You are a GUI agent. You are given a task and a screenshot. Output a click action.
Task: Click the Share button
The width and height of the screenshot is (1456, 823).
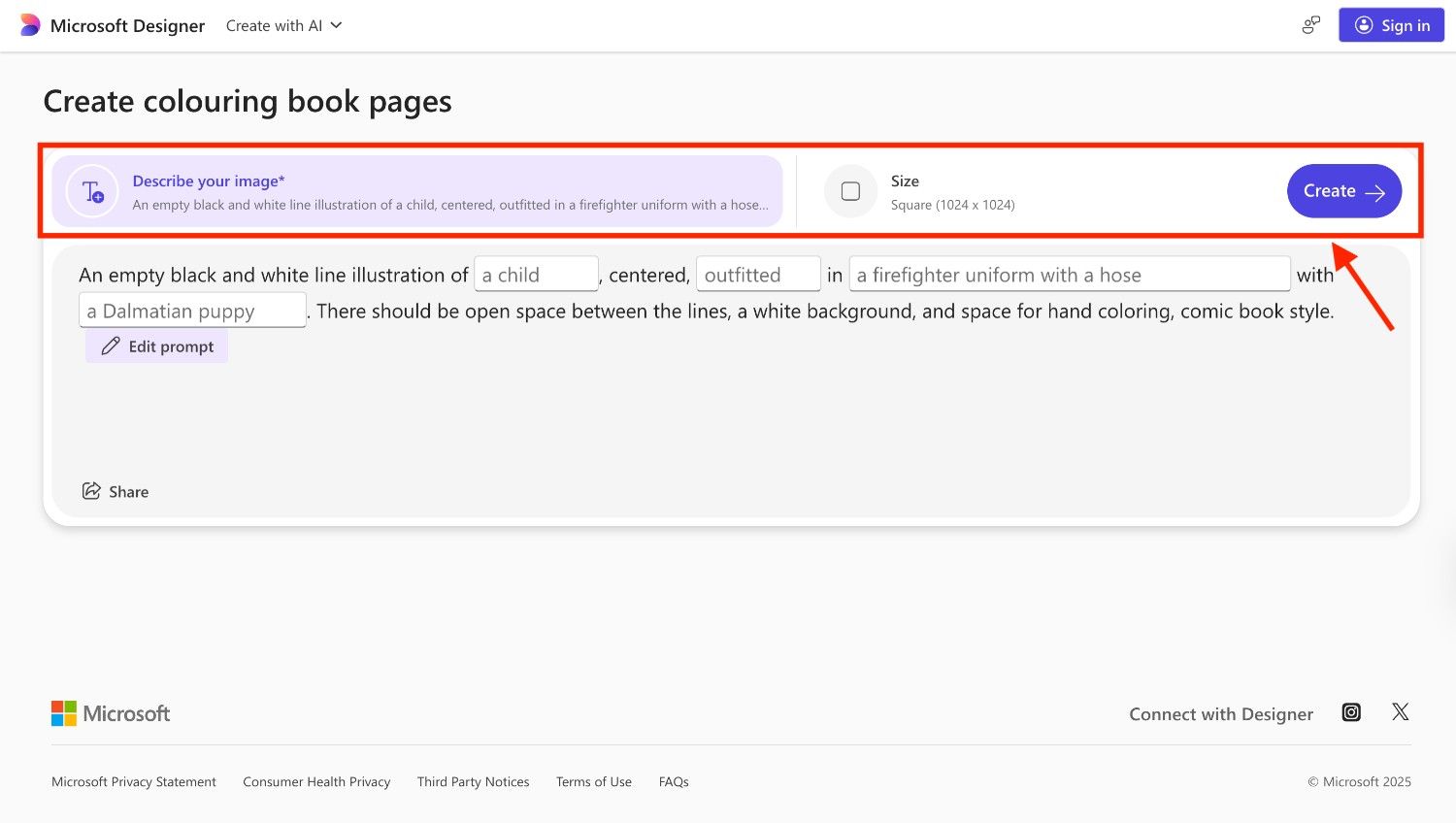click(116, 491)
